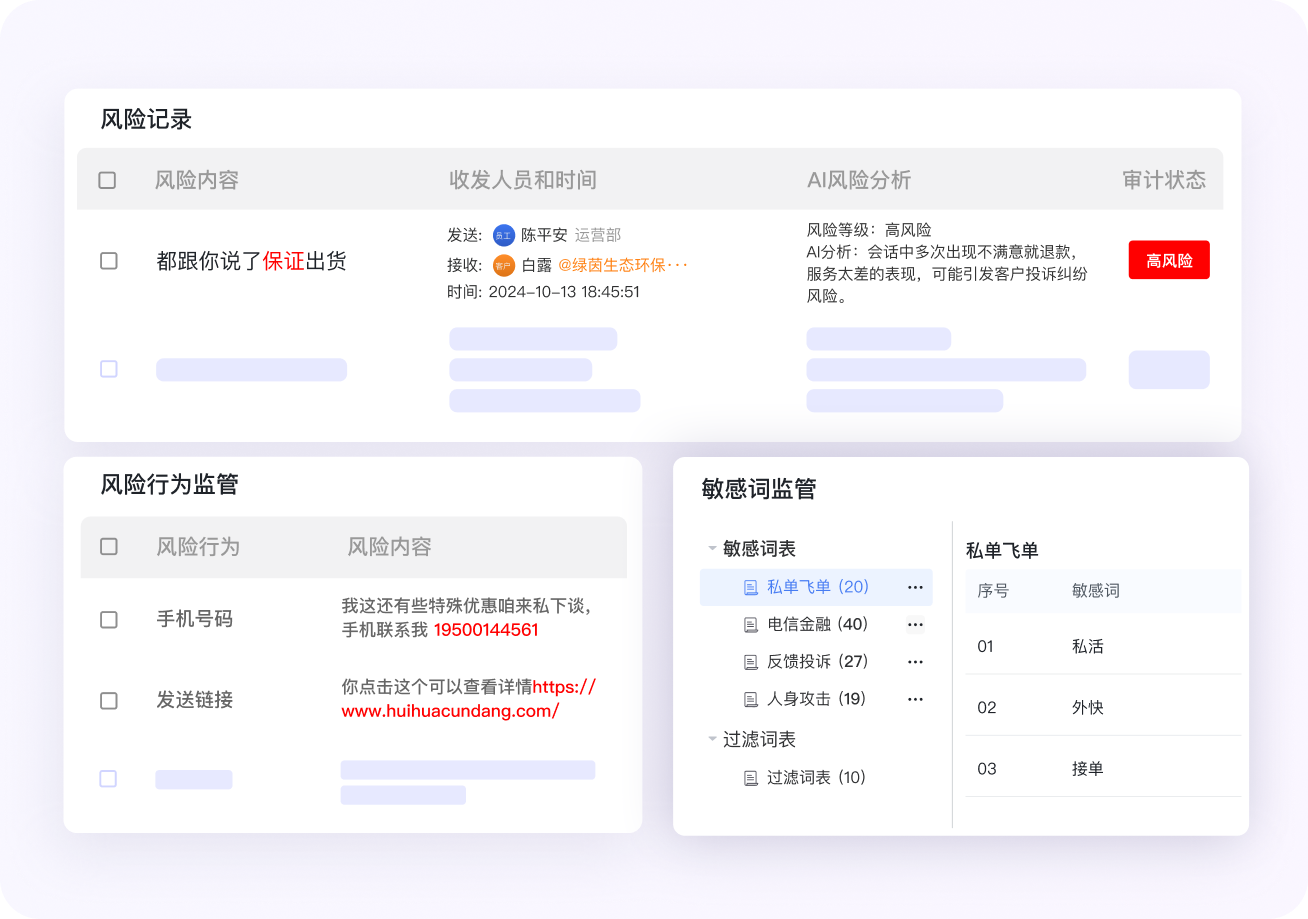The height and width of the screenshot is (919, 1308).
Task: Check the select-all checkbox in 风险记录 header
Action: pyautogui.click(x=108, y=179)
